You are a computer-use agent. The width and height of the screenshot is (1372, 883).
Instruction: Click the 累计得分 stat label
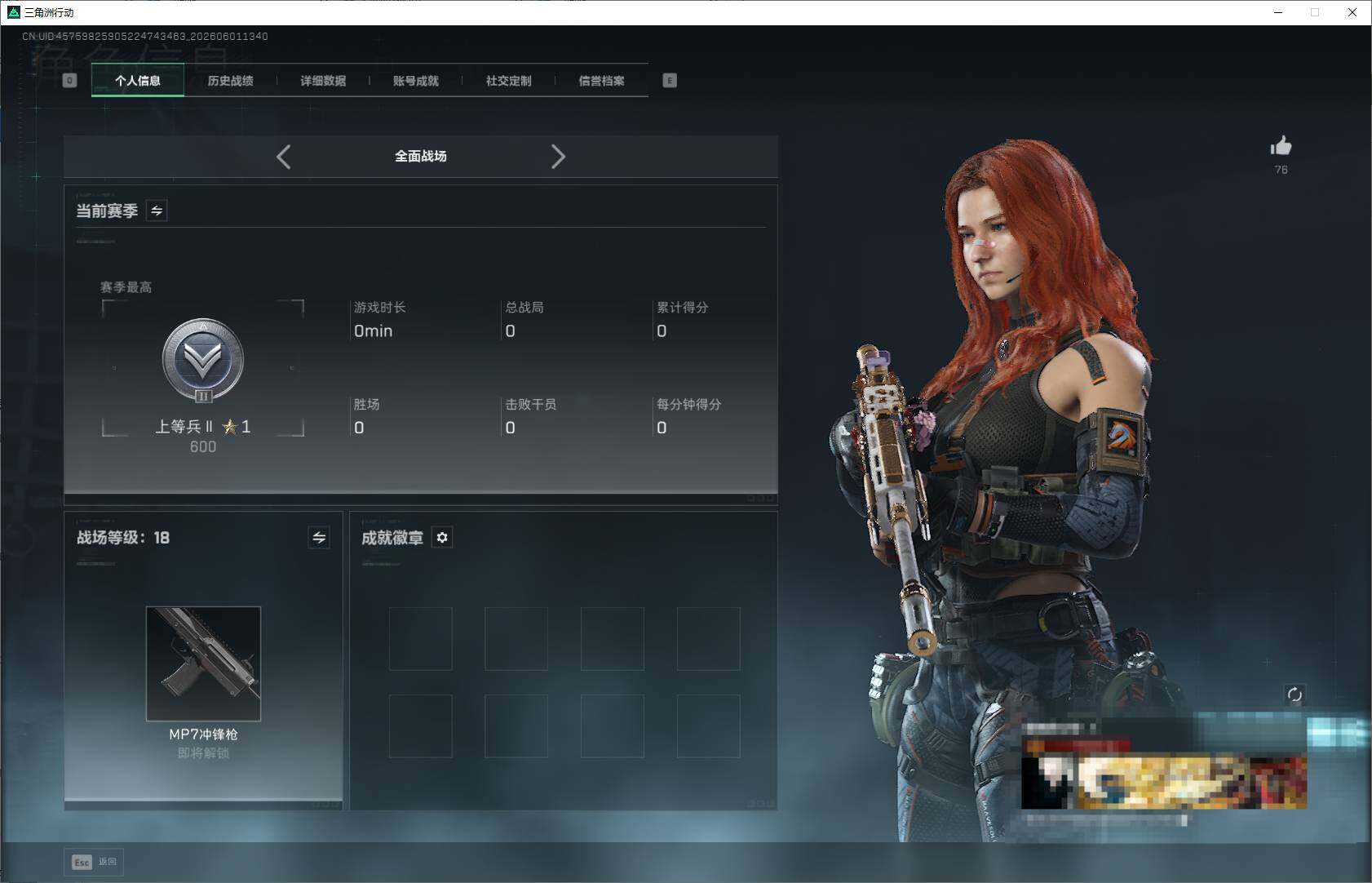pyautogui.click(x=683, y=307)
